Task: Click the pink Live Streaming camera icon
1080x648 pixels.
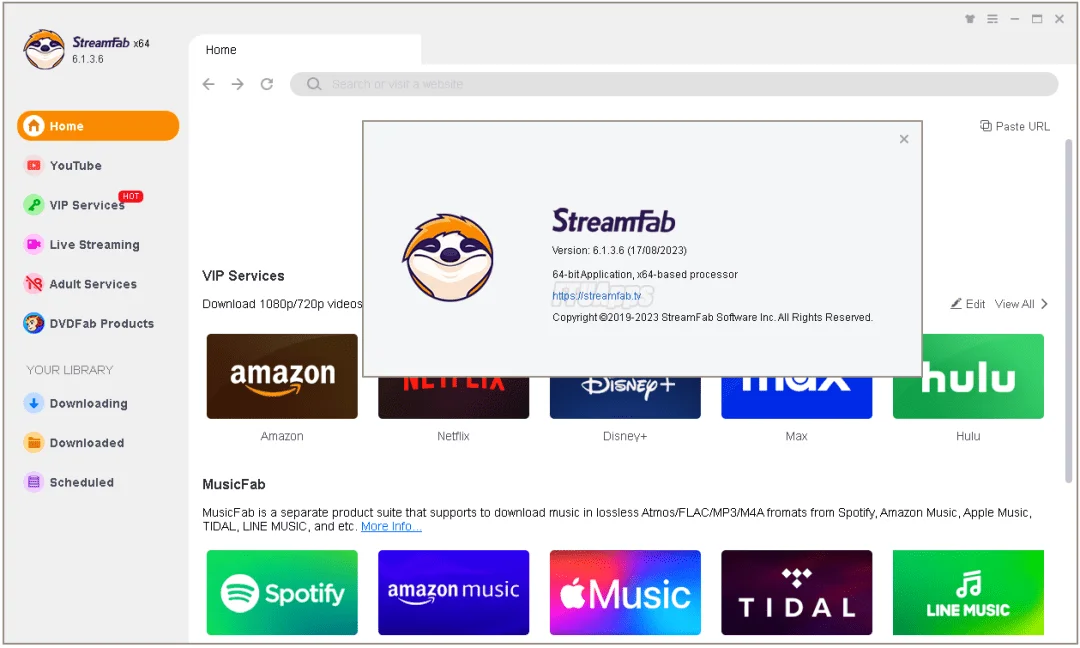Action: (x=34, y=244)
